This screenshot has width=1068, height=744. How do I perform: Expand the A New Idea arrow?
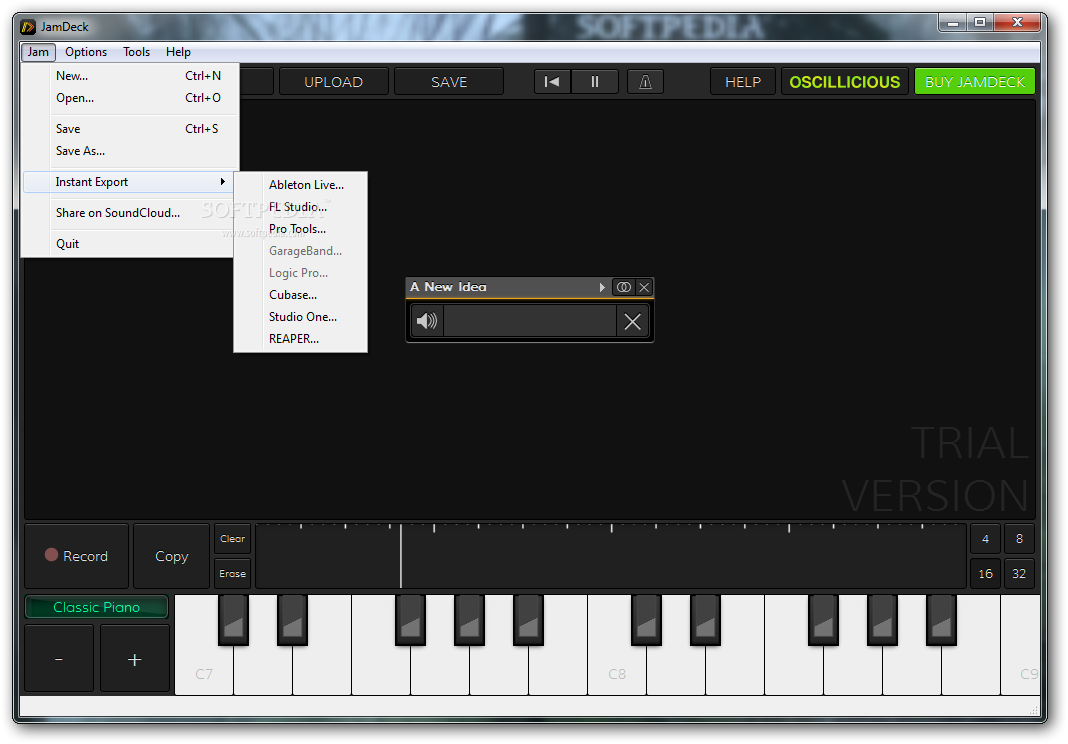tap(602, 287)
